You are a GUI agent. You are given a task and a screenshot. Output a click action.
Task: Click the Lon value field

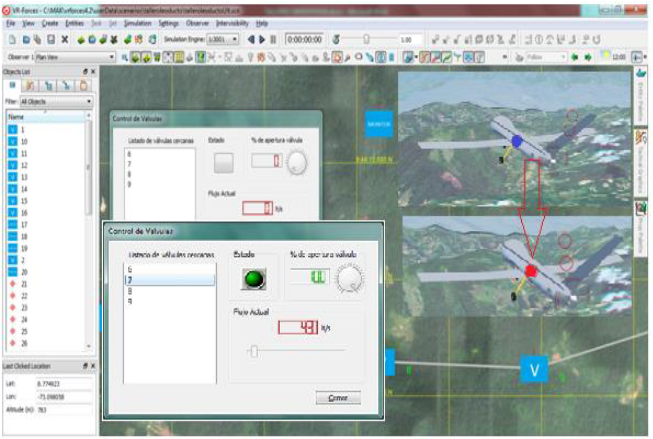[x=64, y=397]
